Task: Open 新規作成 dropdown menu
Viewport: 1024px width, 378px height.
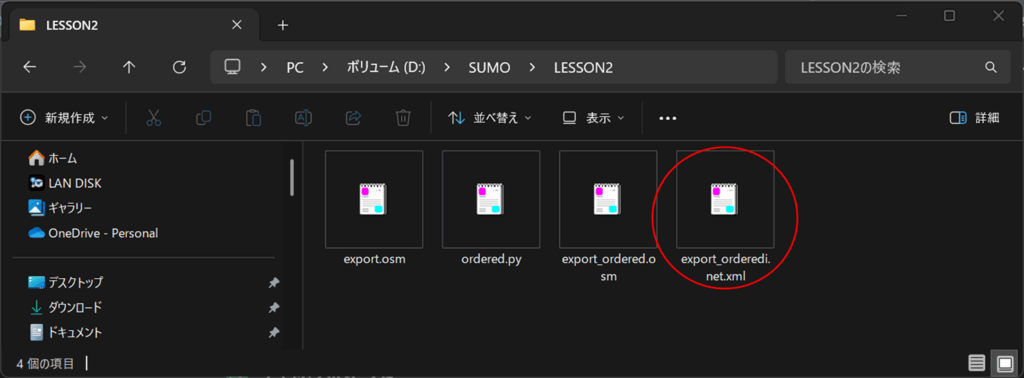Action: coord(64,118)
